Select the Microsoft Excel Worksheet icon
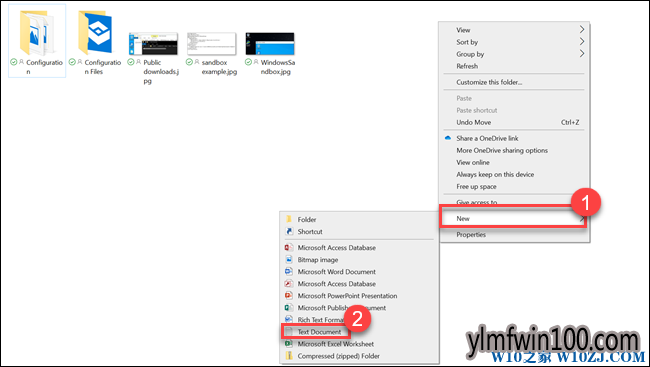 point(289,344)
